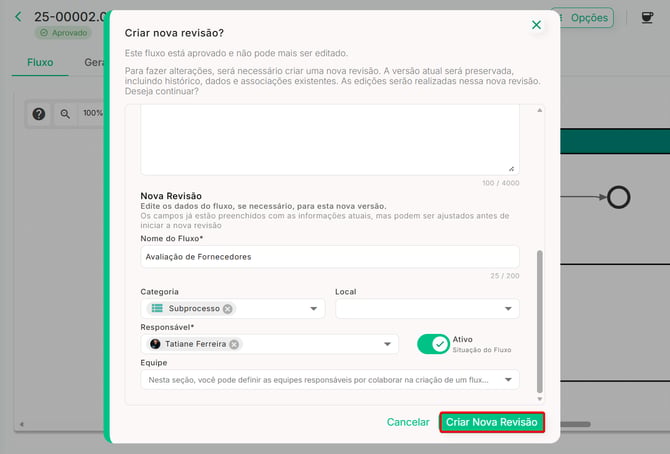
Task: Switch to the Fluxo tab
Action: click(x=40, y=62)
